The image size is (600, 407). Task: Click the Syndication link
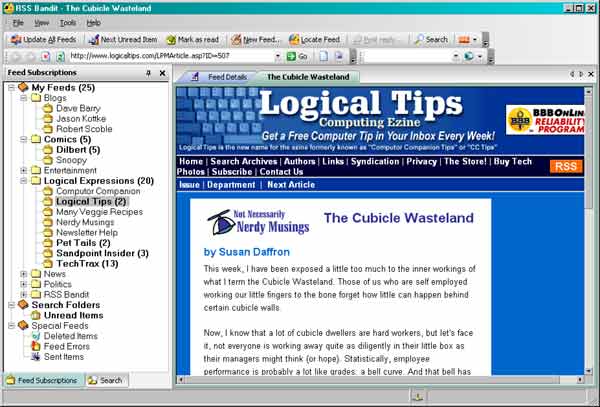pyautogui.click(x=375, y=161)
